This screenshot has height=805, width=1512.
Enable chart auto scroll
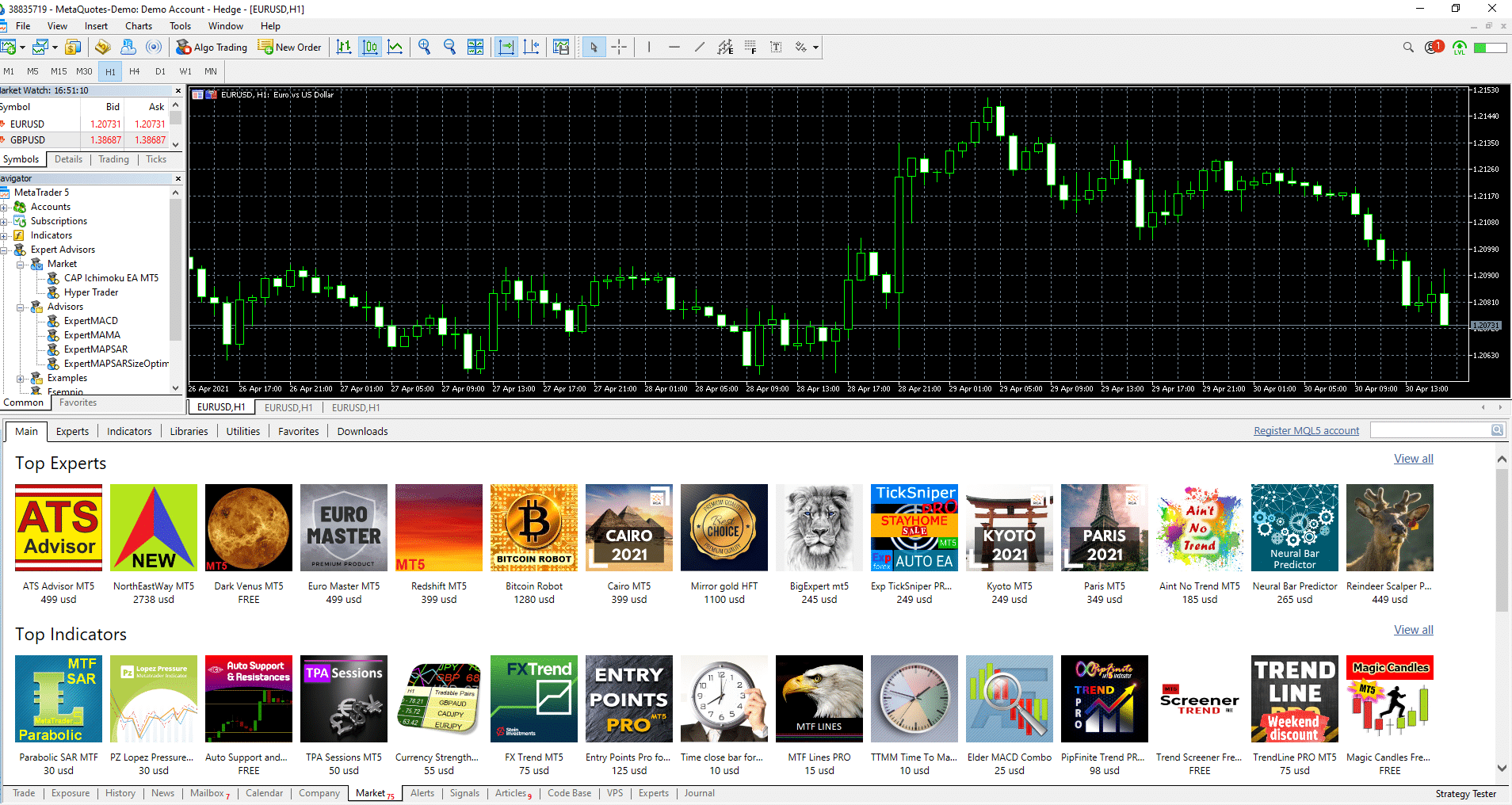tap(506, 47)
